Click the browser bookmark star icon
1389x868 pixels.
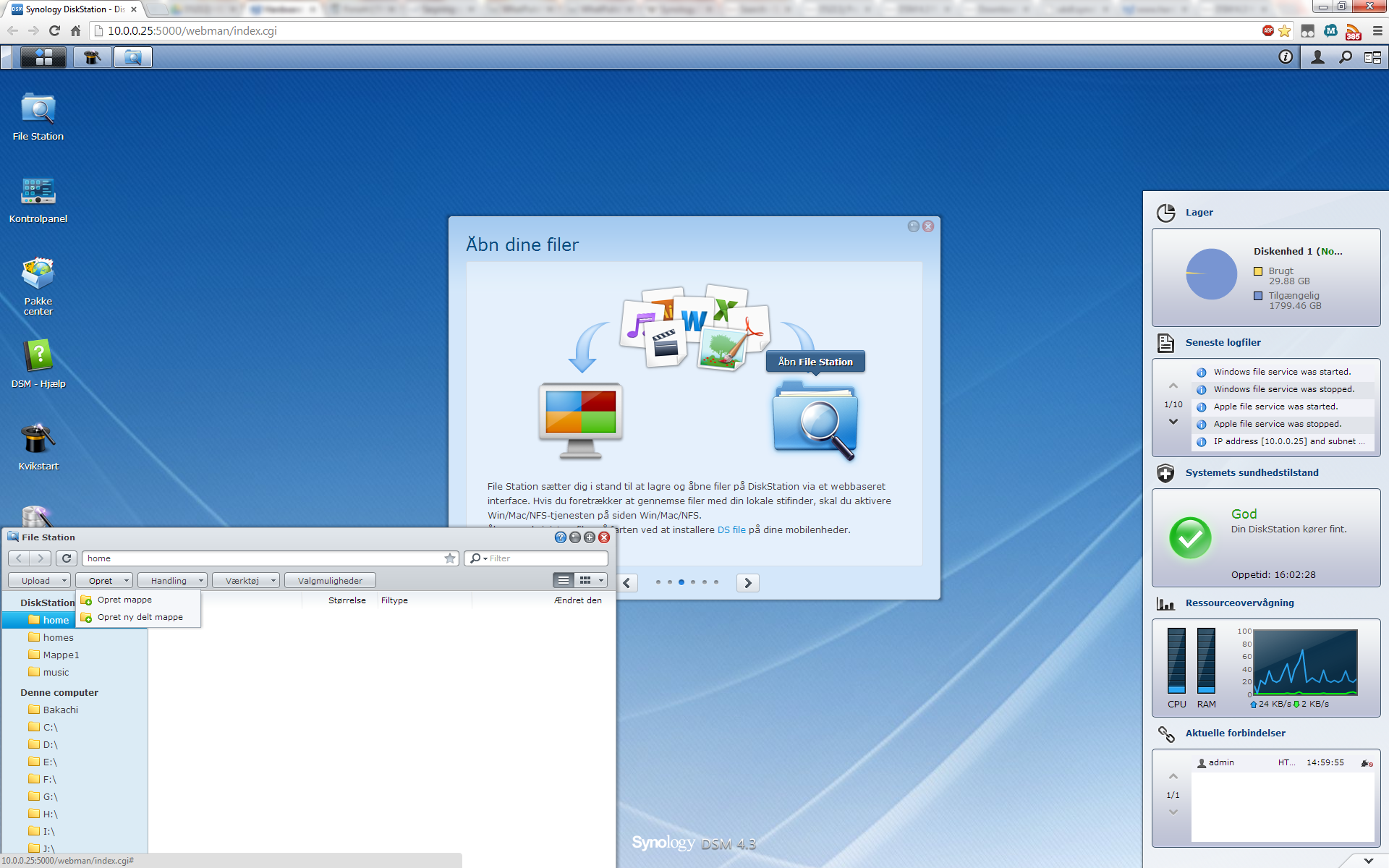[1285, 30]
